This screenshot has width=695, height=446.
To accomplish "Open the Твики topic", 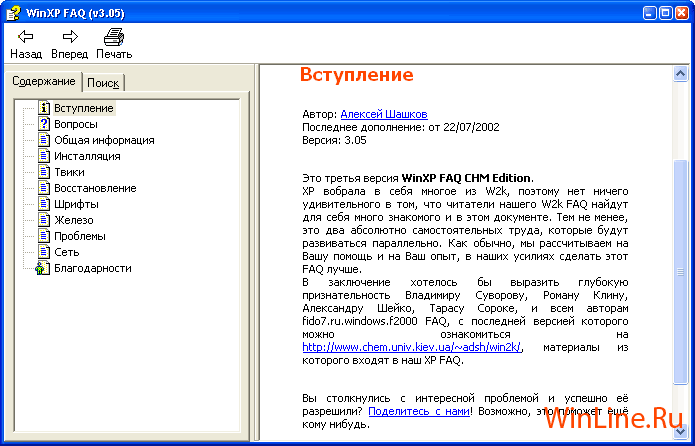I will click(69, 172).
